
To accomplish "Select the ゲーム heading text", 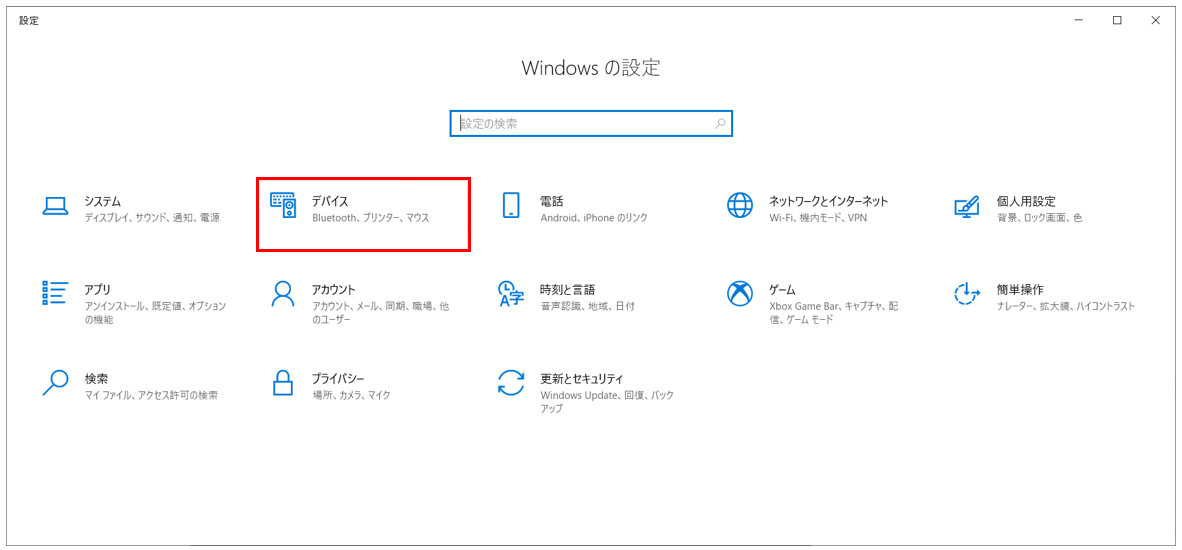I will (782, 289).
